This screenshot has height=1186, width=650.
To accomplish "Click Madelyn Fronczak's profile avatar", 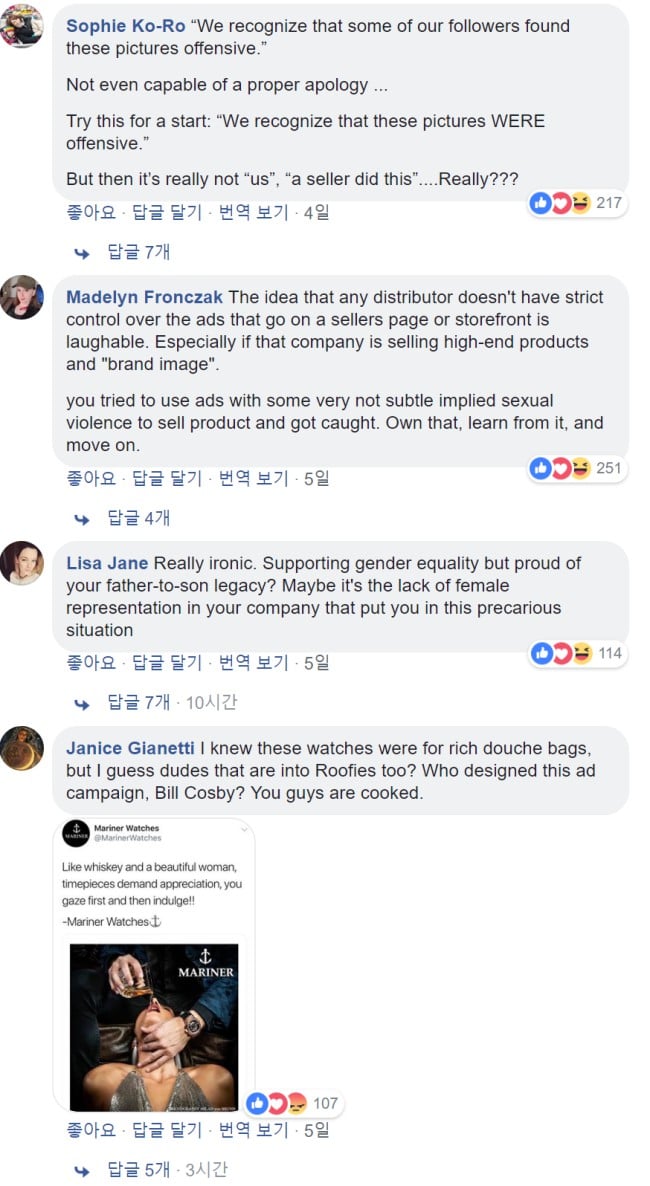I will pos(22,297).
